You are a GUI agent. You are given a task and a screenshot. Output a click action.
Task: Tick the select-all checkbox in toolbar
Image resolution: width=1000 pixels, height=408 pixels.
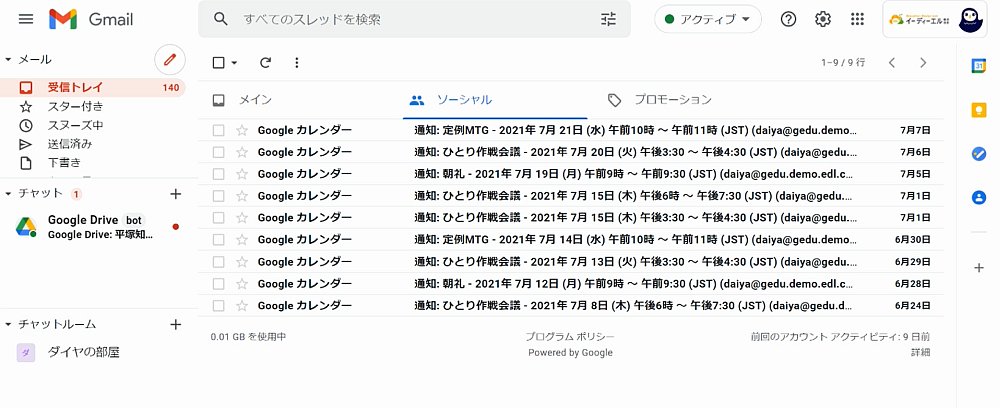(219, 62)
